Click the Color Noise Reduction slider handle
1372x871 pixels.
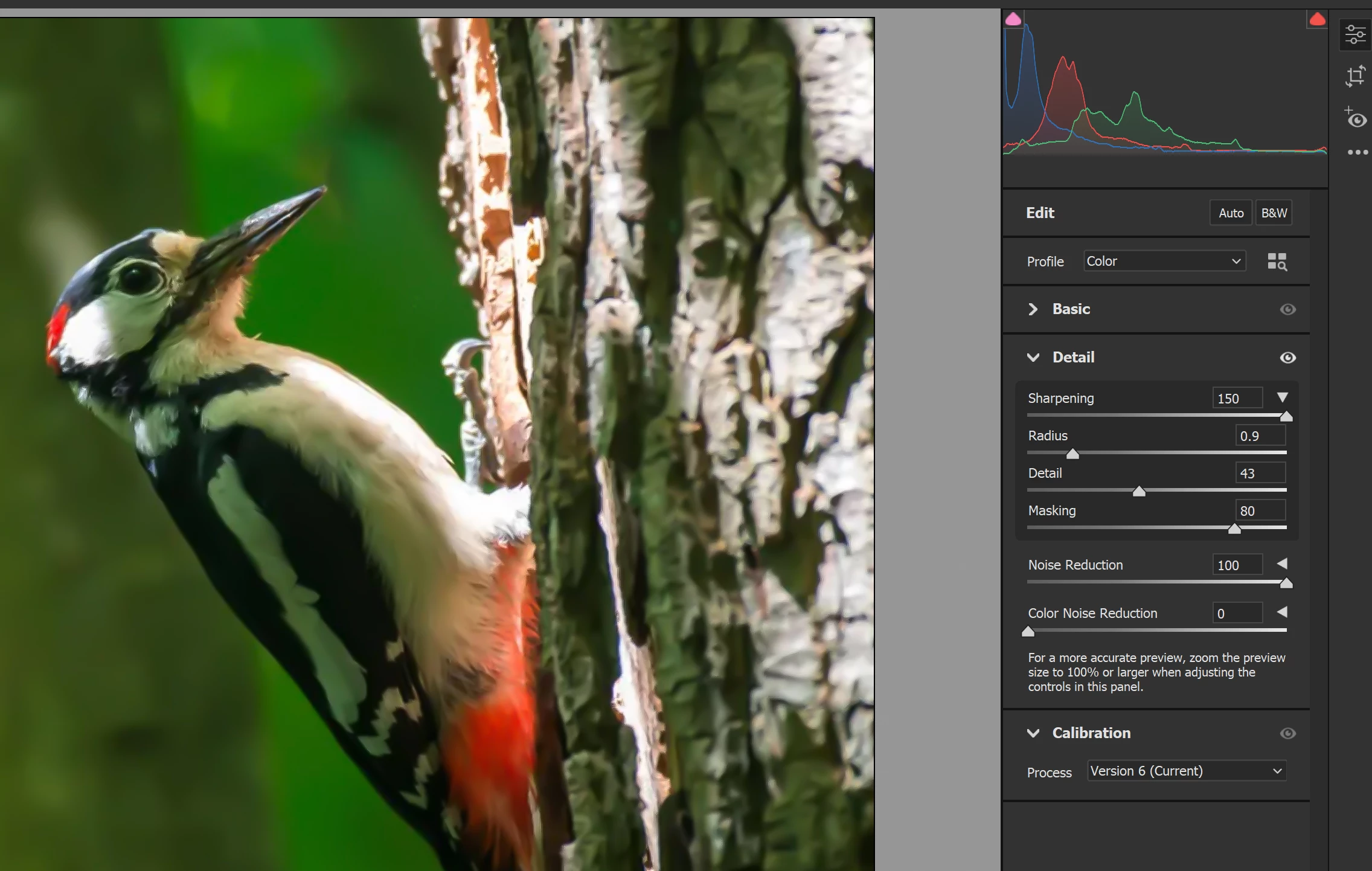pos(1028,631)
